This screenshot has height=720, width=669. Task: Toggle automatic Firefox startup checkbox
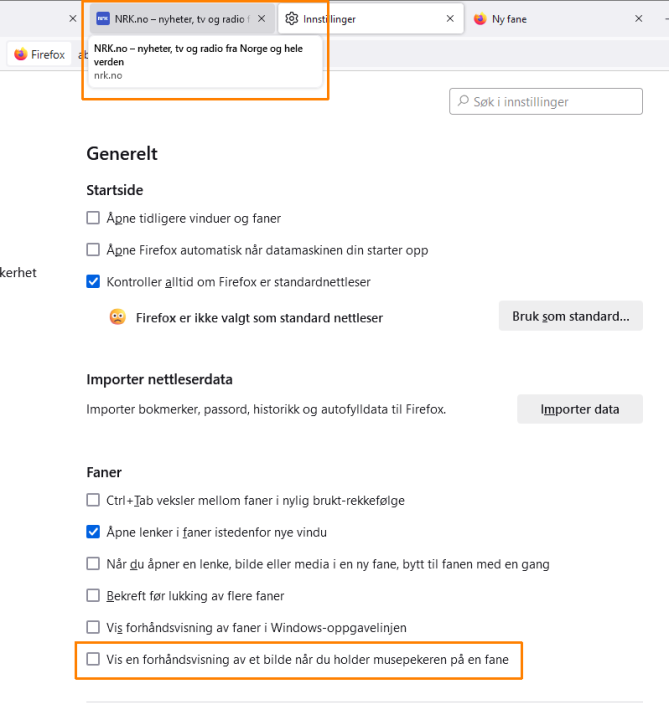coord(93,250)
